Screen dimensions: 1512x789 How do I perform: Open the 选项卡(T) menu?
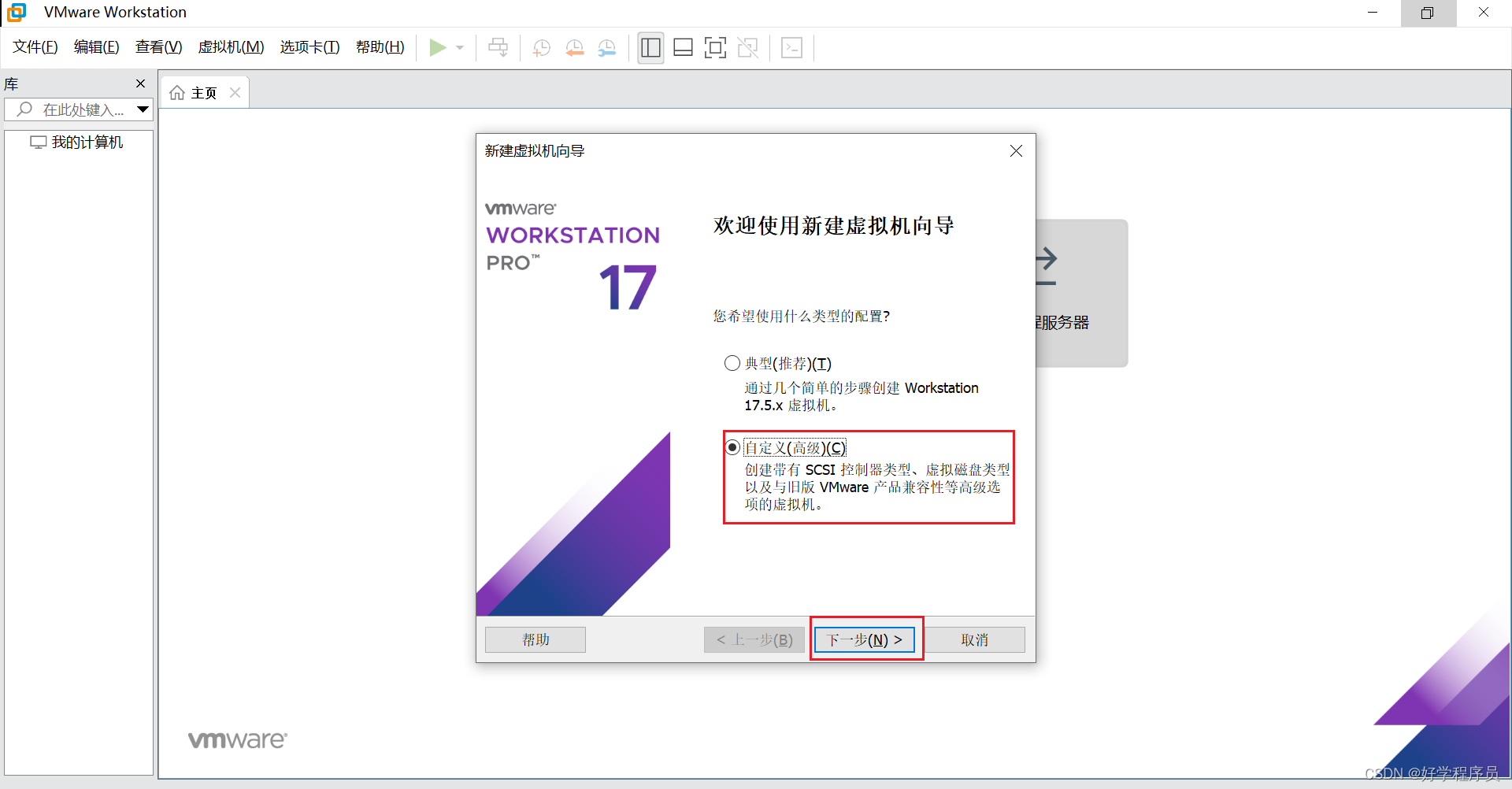click(x=309, y=47)
